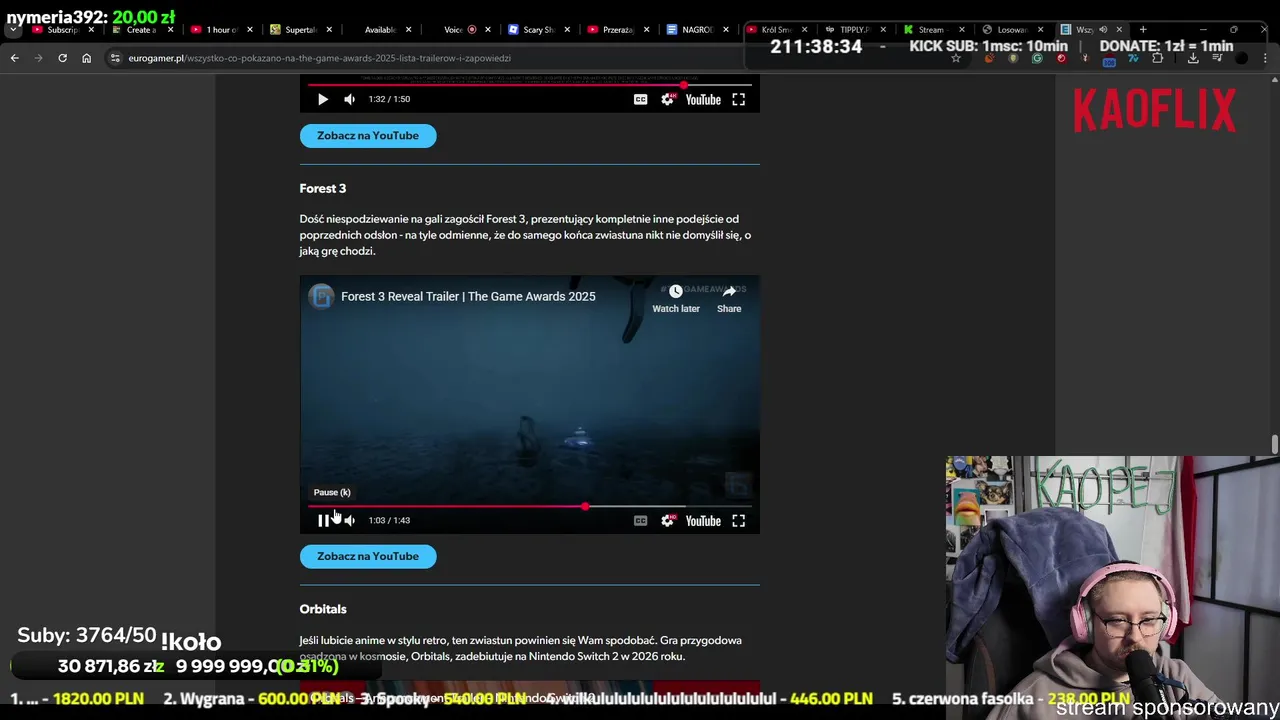Open the Extensions puzzle icon
Image resolution: width=1280 pixels, height=720 pixels.
coord(1157,58)
